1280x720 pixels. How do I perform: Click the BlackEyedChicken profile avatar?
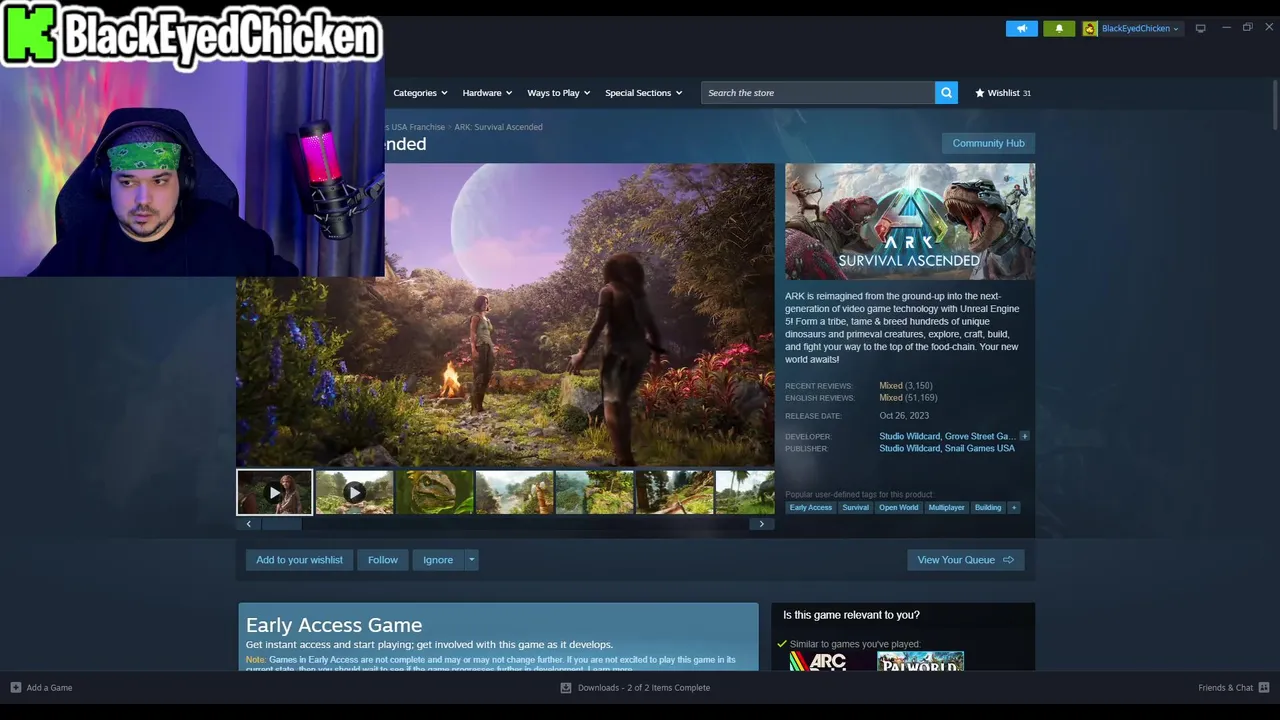[x=1090, y=28]
